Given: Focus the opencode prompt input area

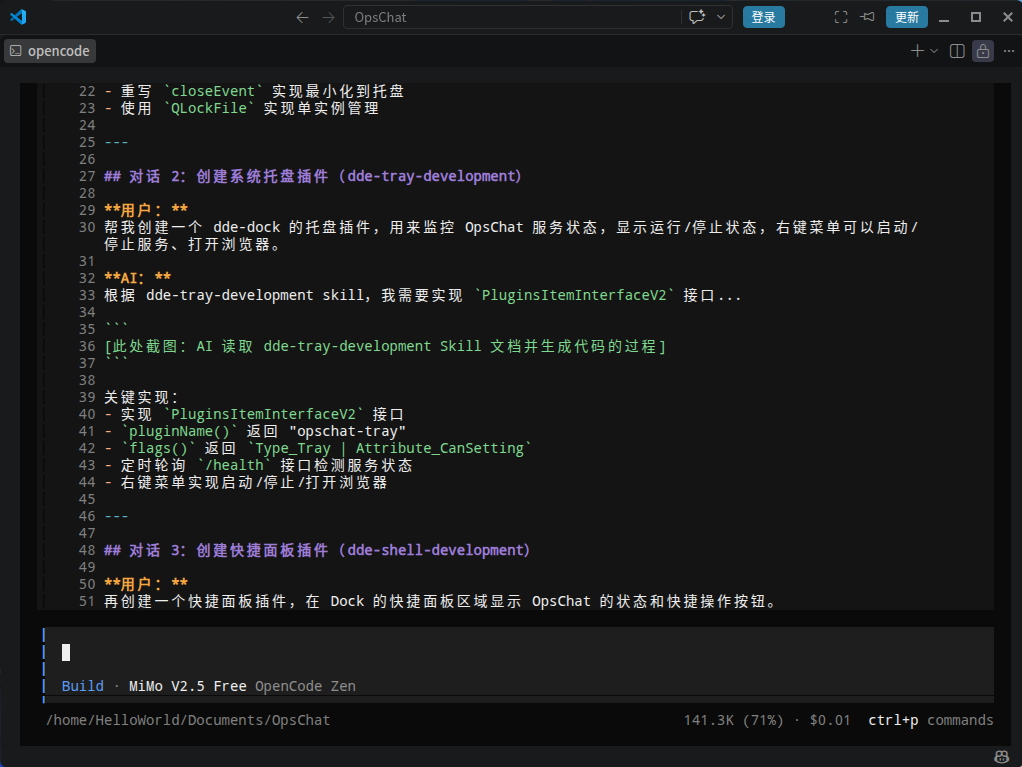Looking at the screenshot, I should click(518, 652).
